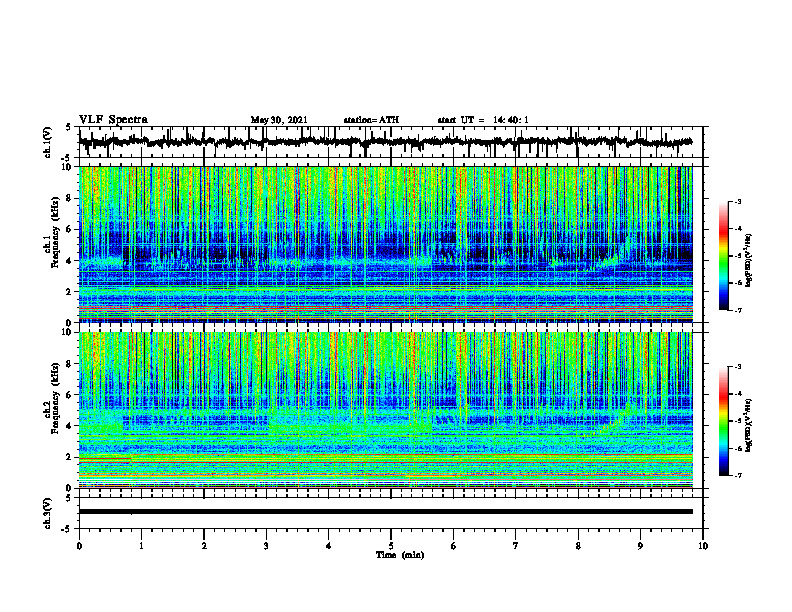Click time axis tick label "1"

(141, 546)
